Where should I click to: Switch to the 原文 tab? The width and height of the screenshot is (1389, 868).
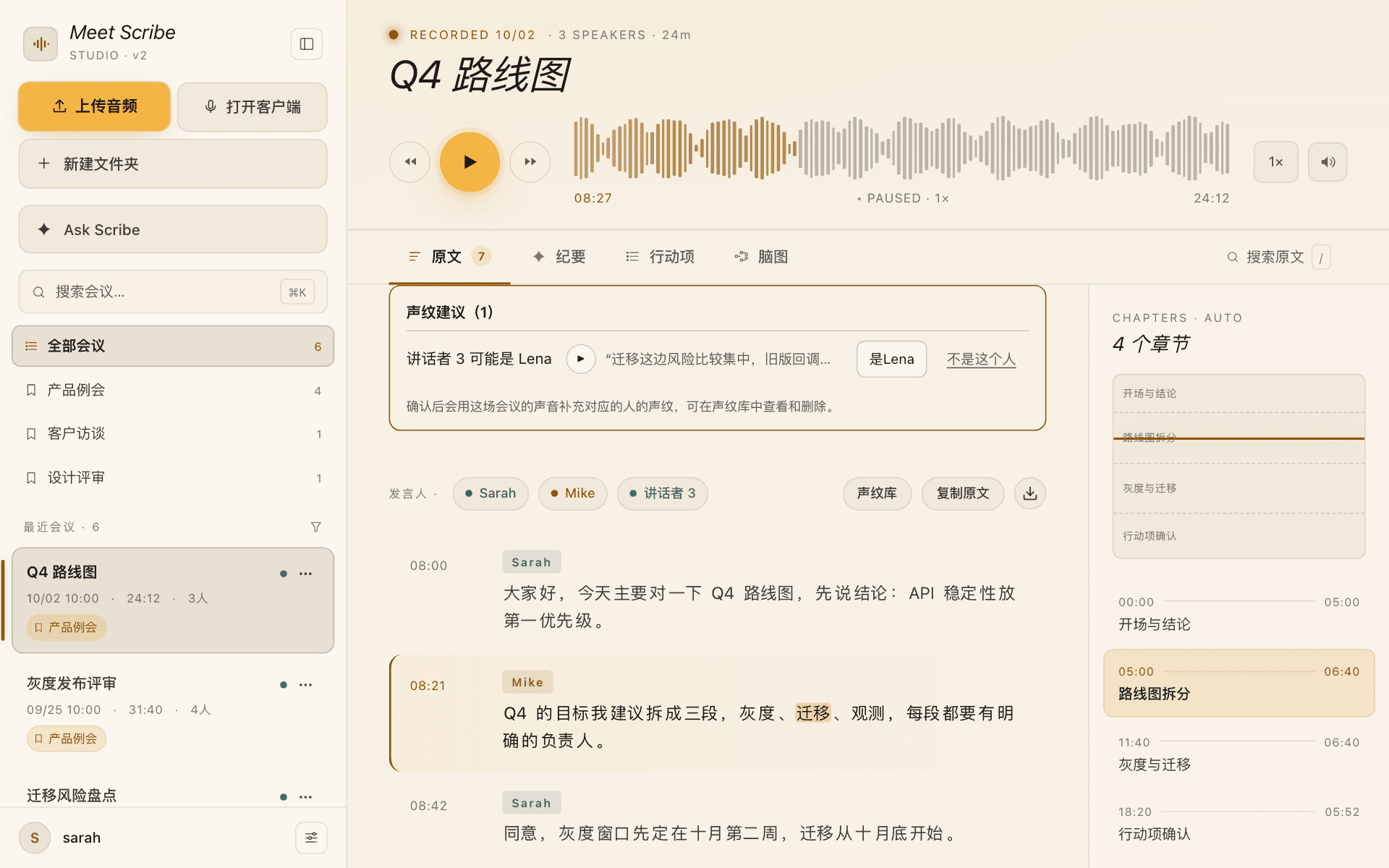(449, 257)
